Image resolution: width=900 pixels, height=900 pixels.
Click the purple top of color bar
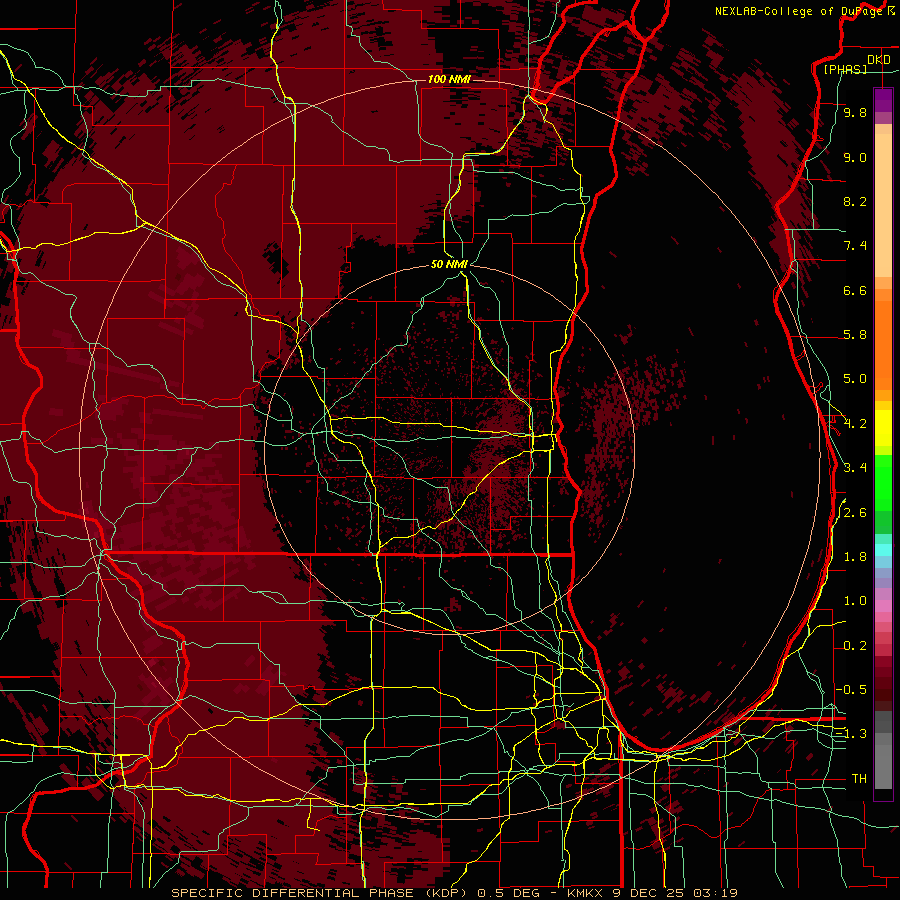883,100
